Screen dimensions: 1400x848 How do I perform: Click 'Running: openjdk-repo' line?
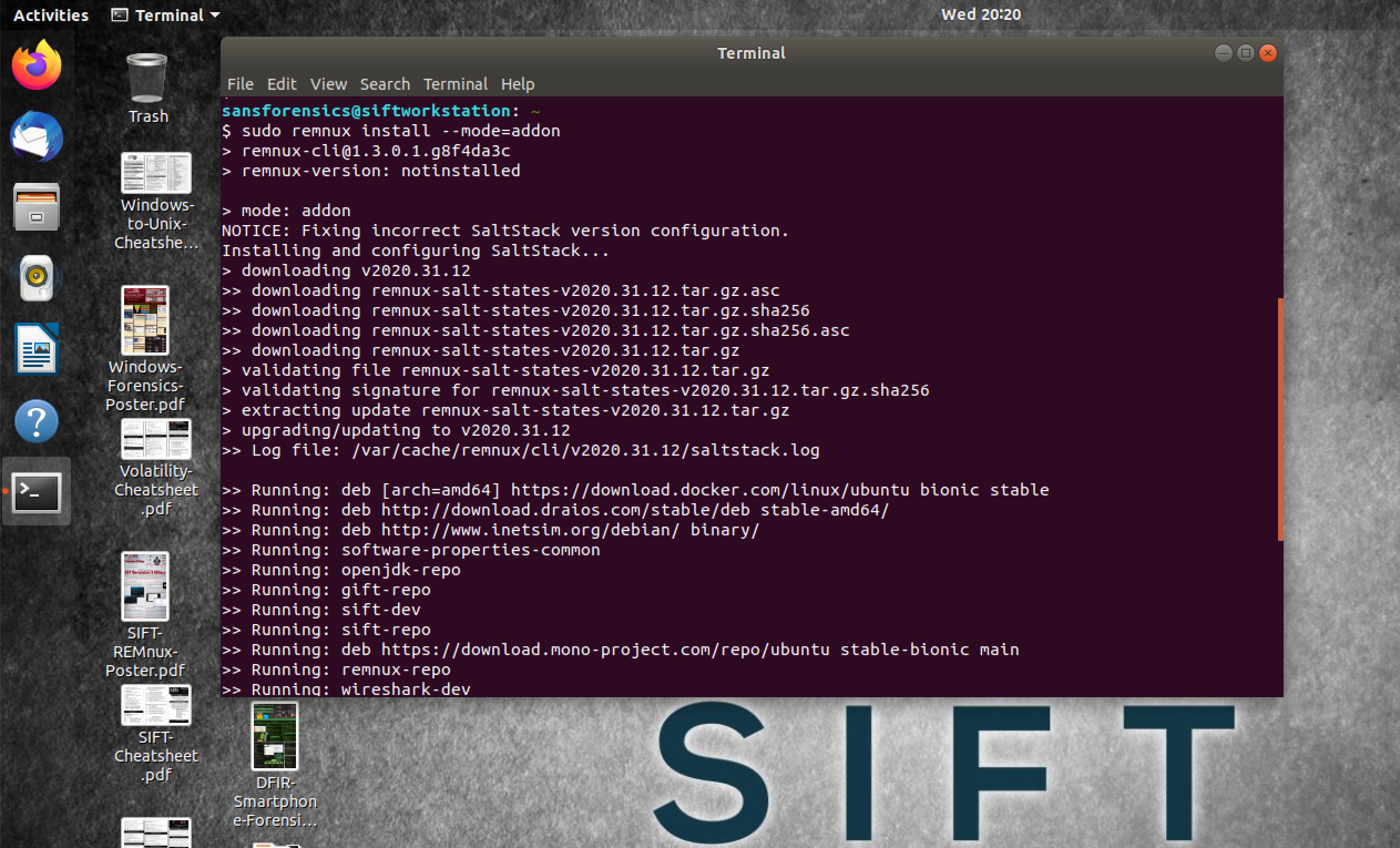(341, 570)
